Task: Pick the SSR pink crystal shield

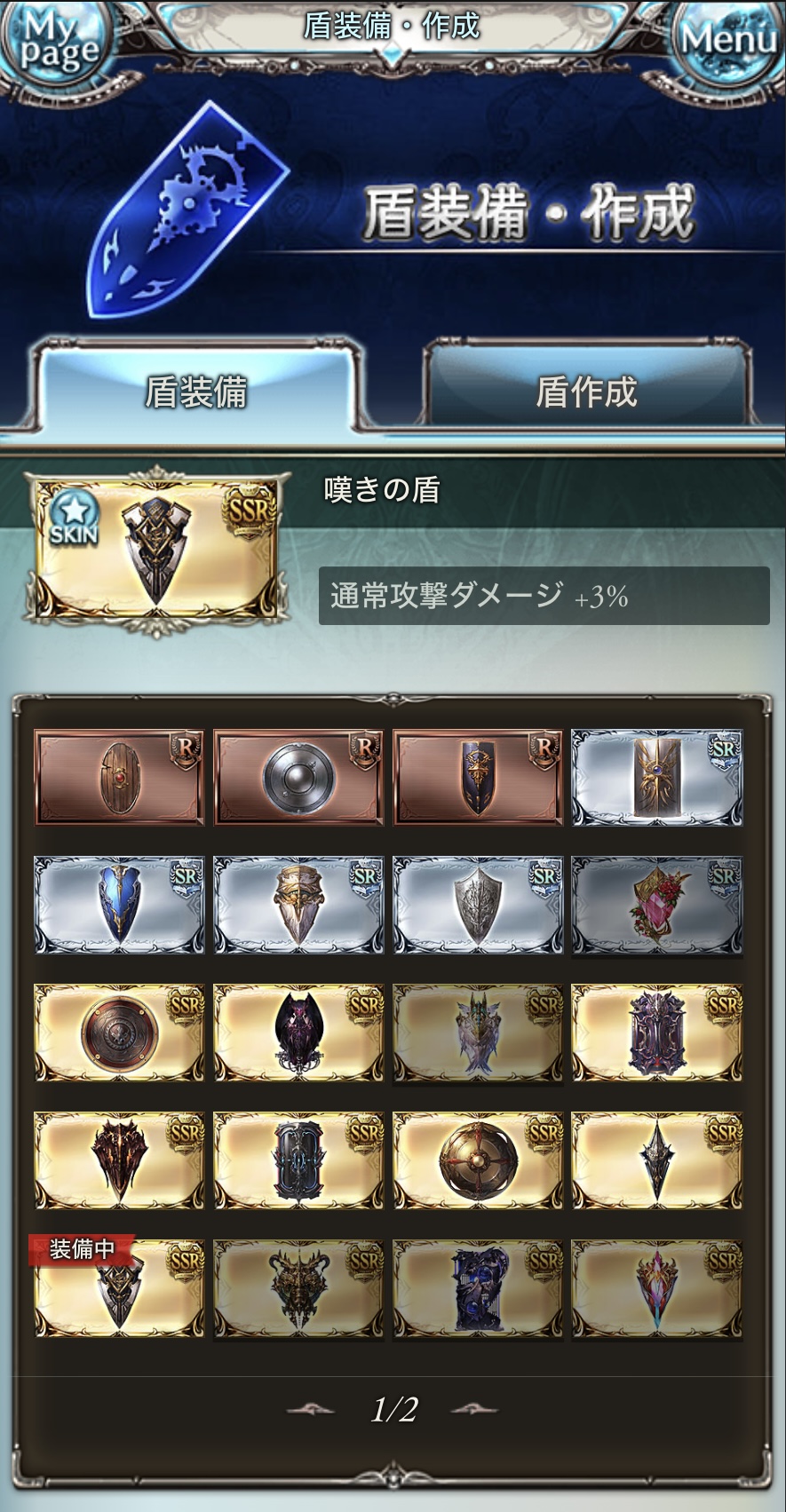Action: point(657,1288)
